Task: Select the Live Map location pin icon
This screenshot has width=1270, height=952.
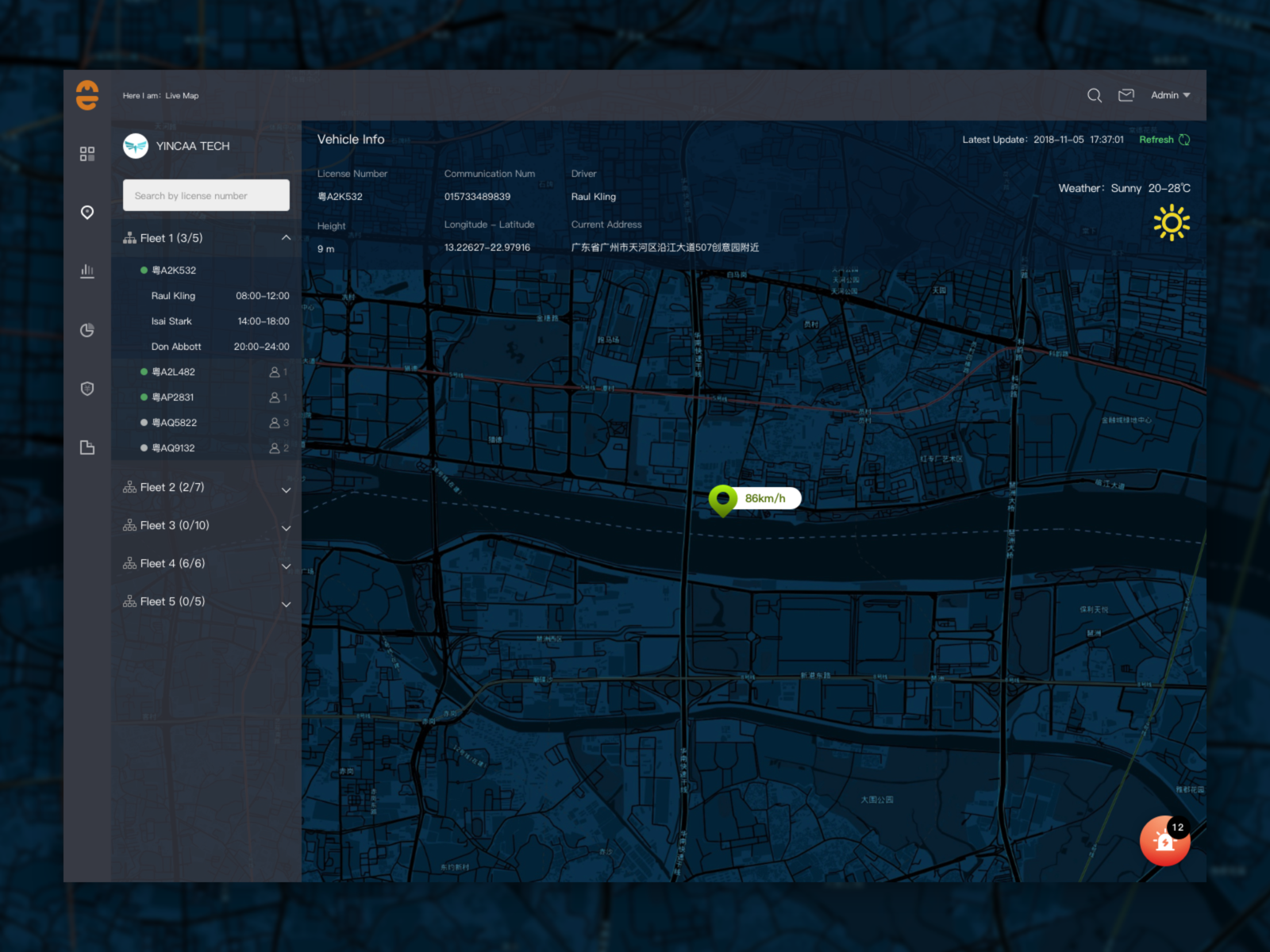Action: click(87, 213)
